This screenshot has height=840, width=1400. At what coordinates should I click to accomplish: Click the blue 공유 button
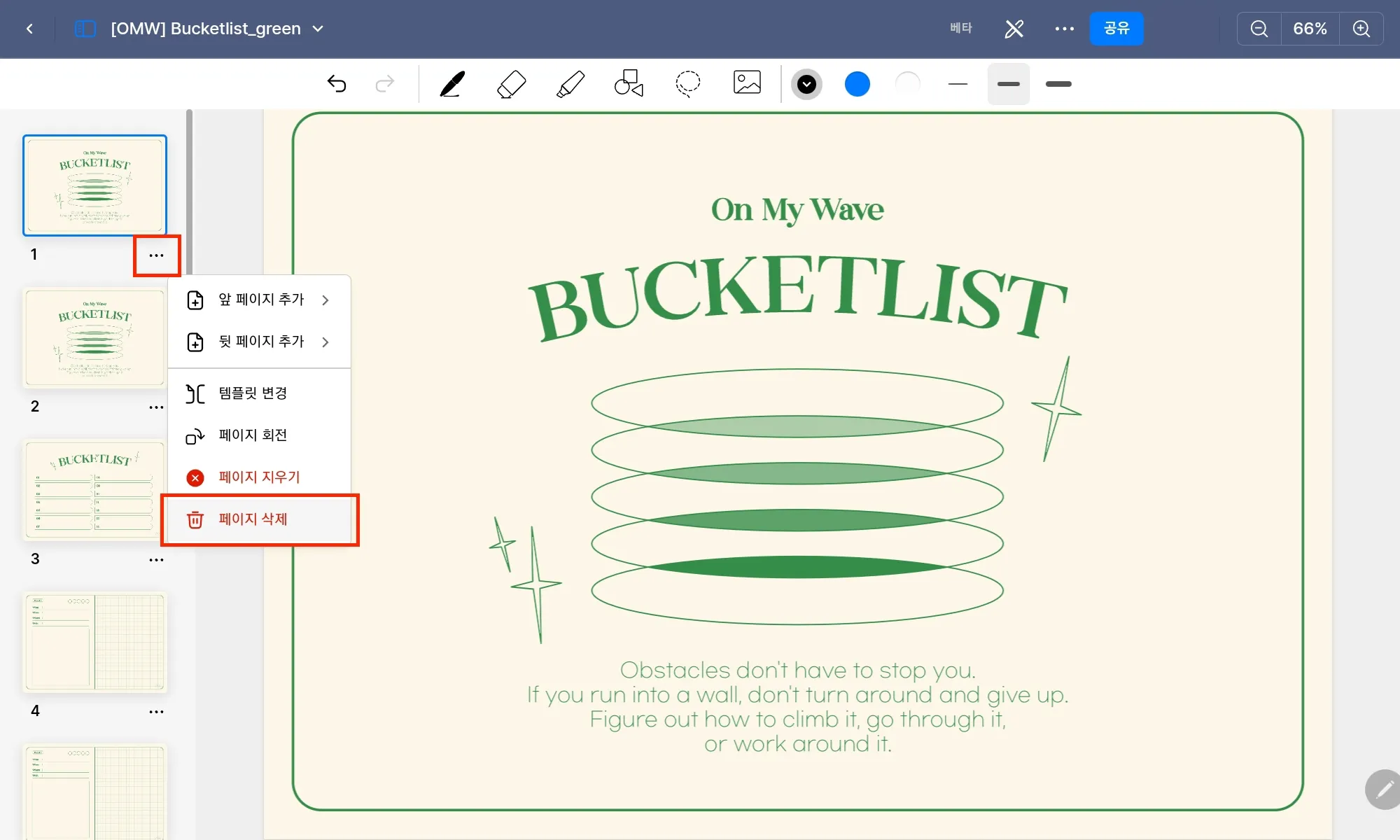(1116, 29)
